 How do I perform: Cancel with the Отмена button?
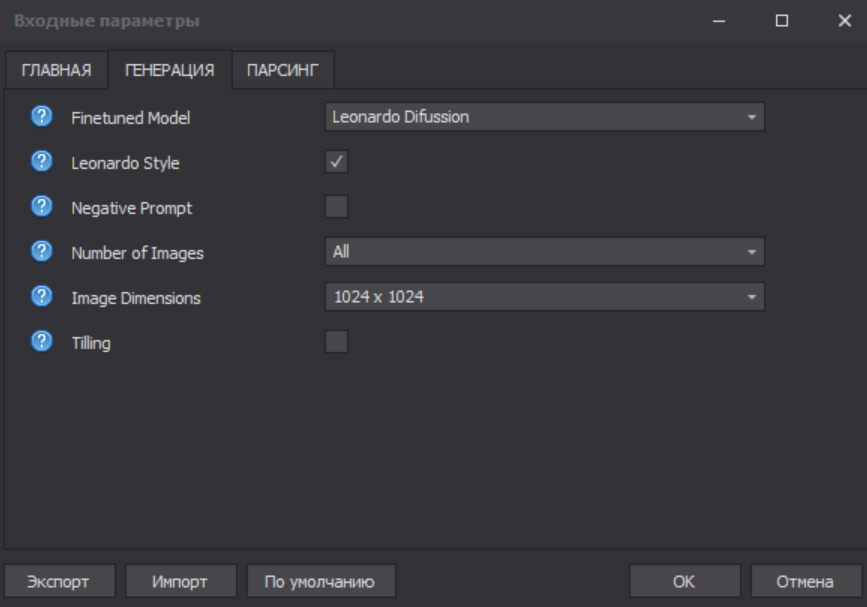coord(806,581)
